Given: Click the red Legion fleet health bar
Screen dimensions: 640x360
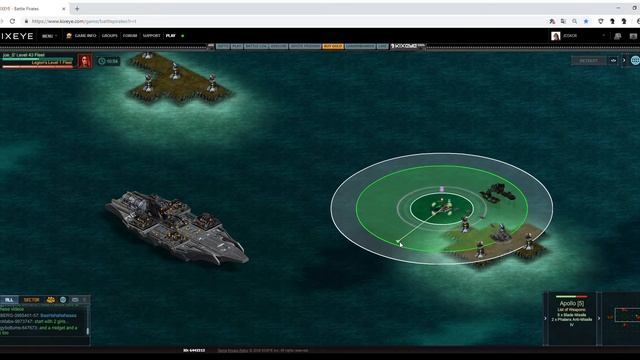Looking at the screenshot, I should click(38, 66).
